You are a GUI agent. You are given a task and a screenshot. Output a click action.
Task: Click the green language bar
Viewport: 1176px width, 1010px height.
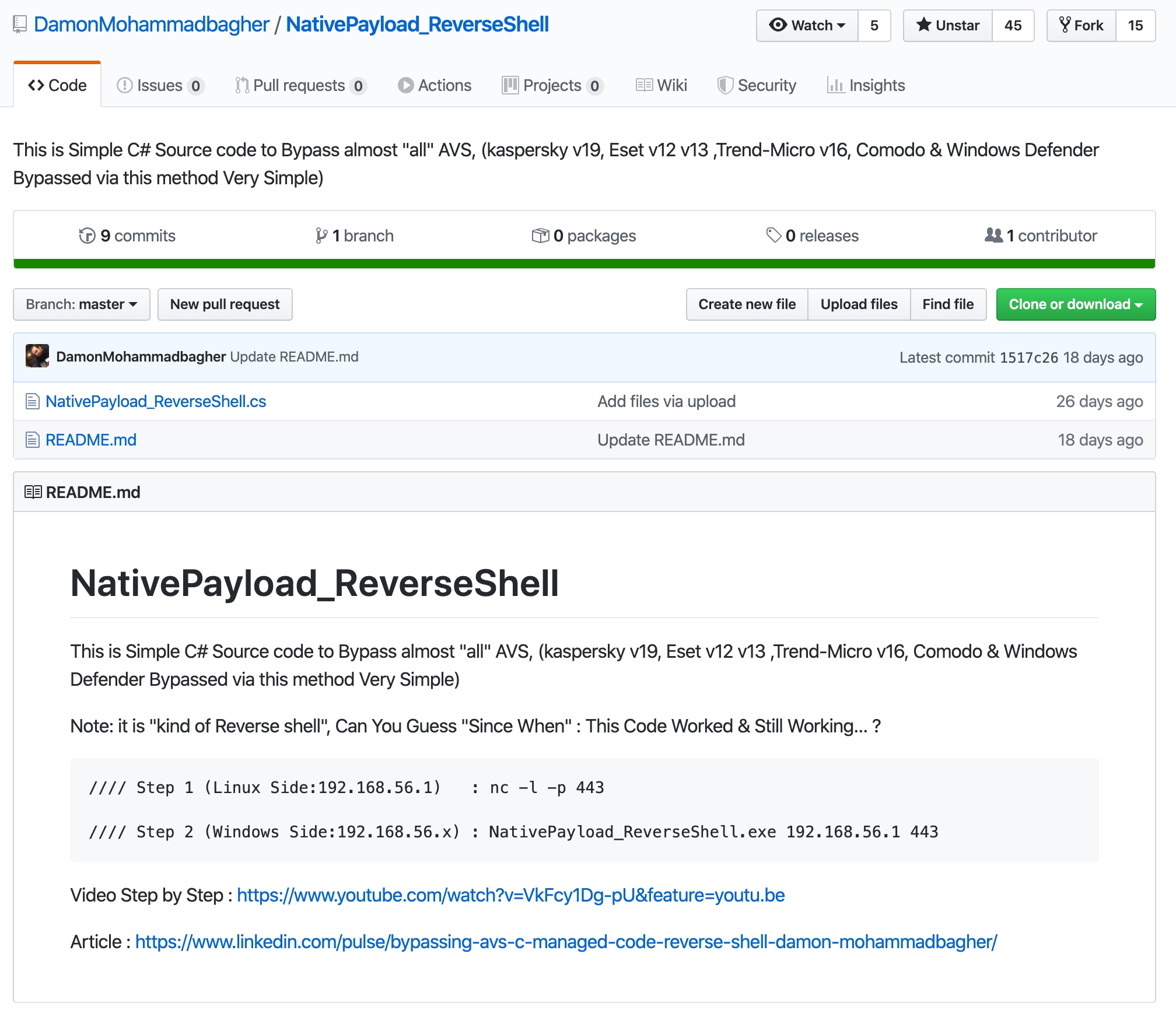click(x=584, y=264)
